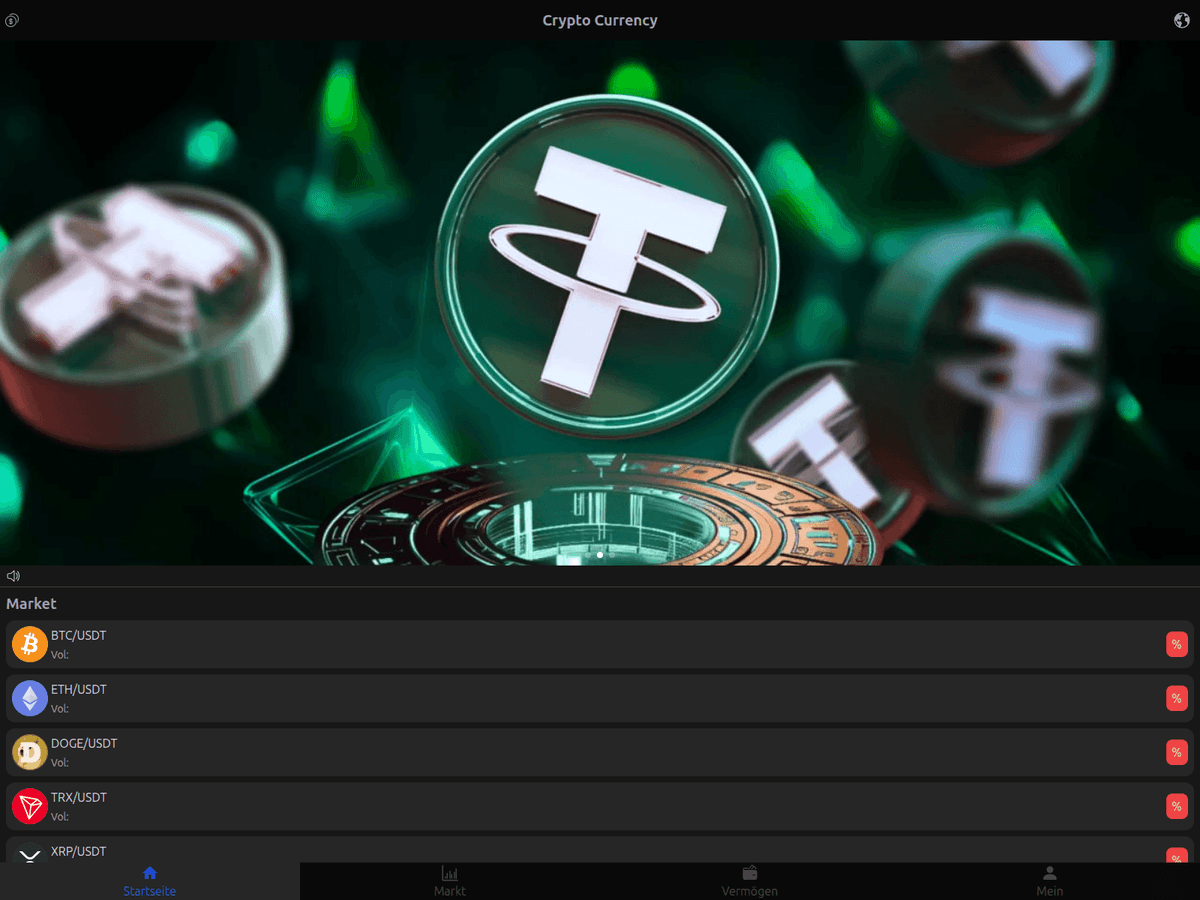Select the Bitcoin coin icon
The image size is (1200, 900).
(x=30, y=644)
